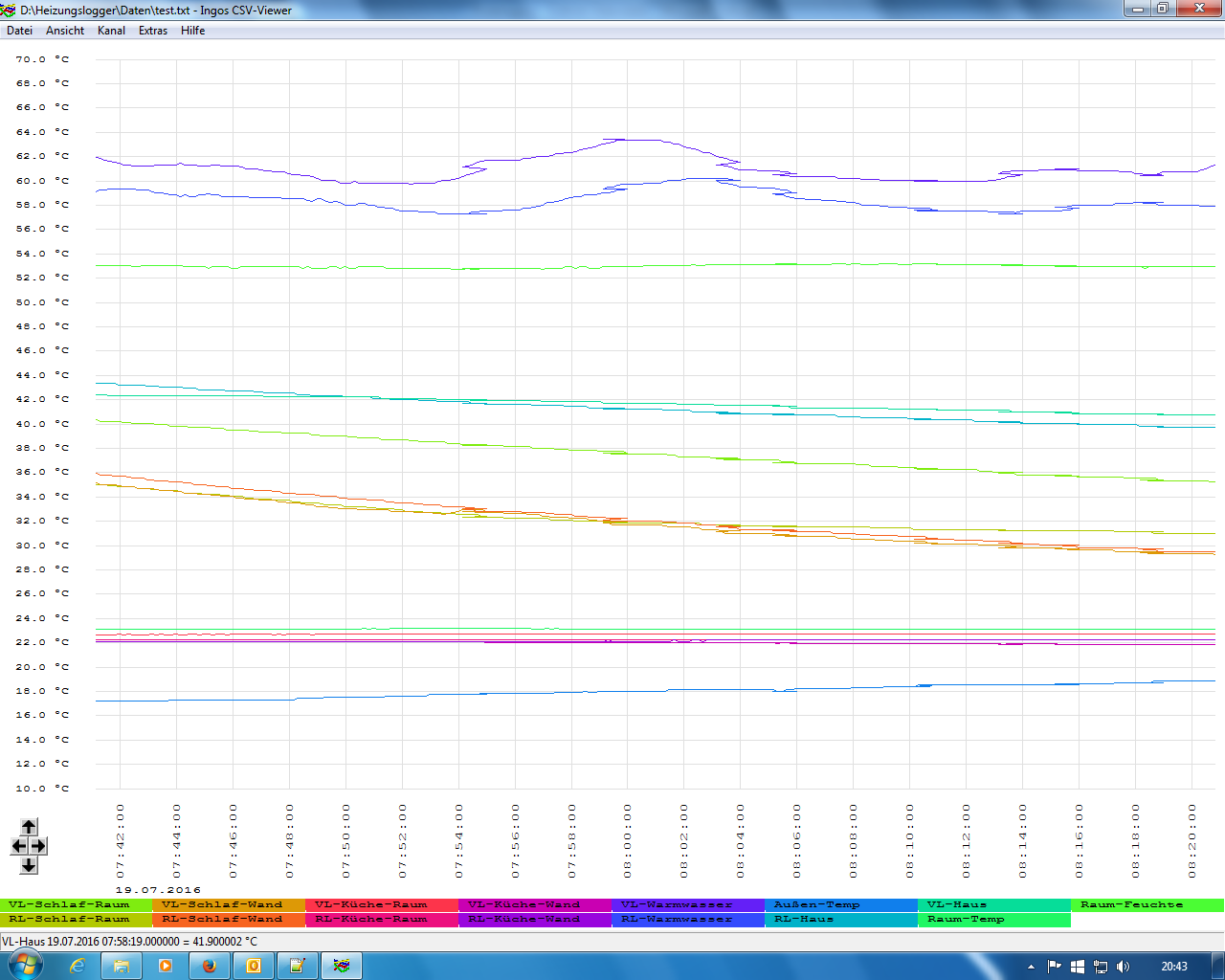The image size is (1225, 980).
Task: Open the Extras menu
Action: [153, 31]
